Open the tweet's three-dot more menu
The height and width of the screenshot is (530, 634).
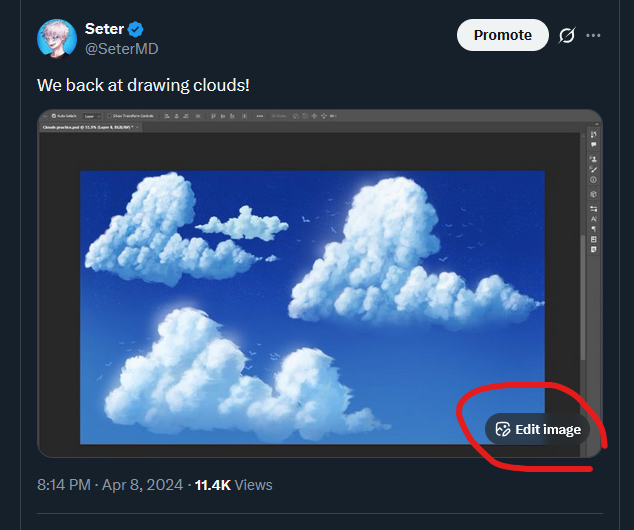[x=594, y=35]
